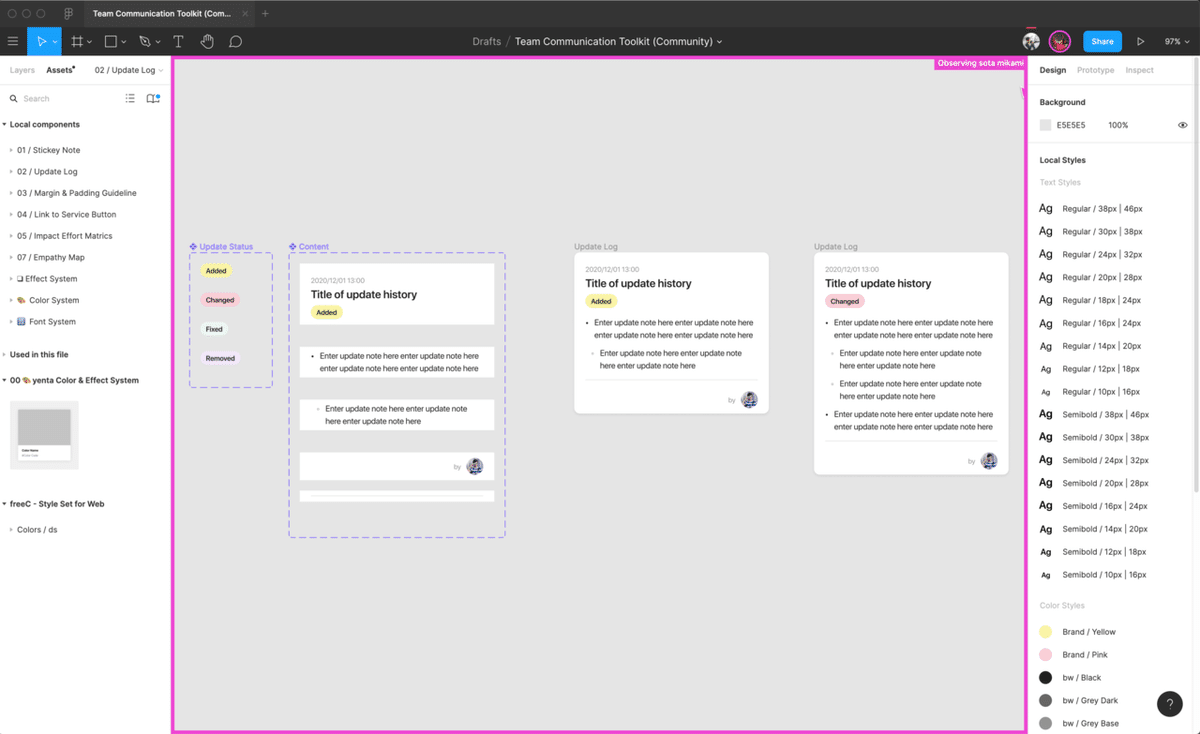The image size is (1200, 734).
Task: Click the Update Status component icon
Action: [x=193, y=246]
